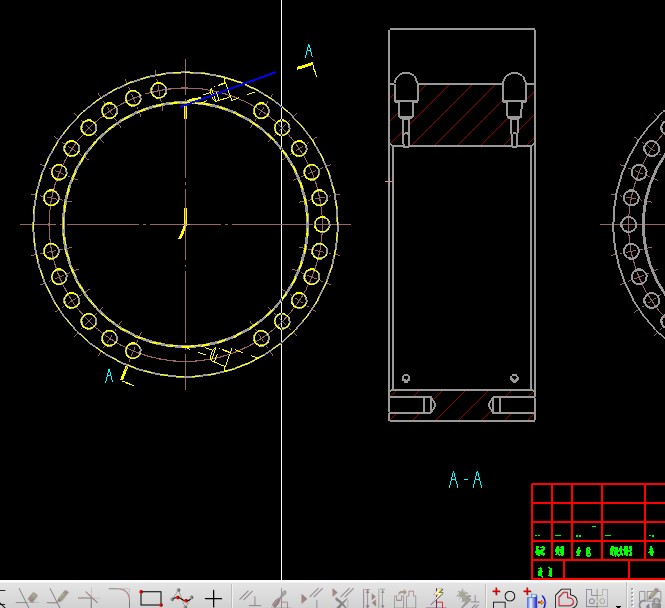
Task: Choose the break at intersection tool
Action: click(x=89, y=598)
